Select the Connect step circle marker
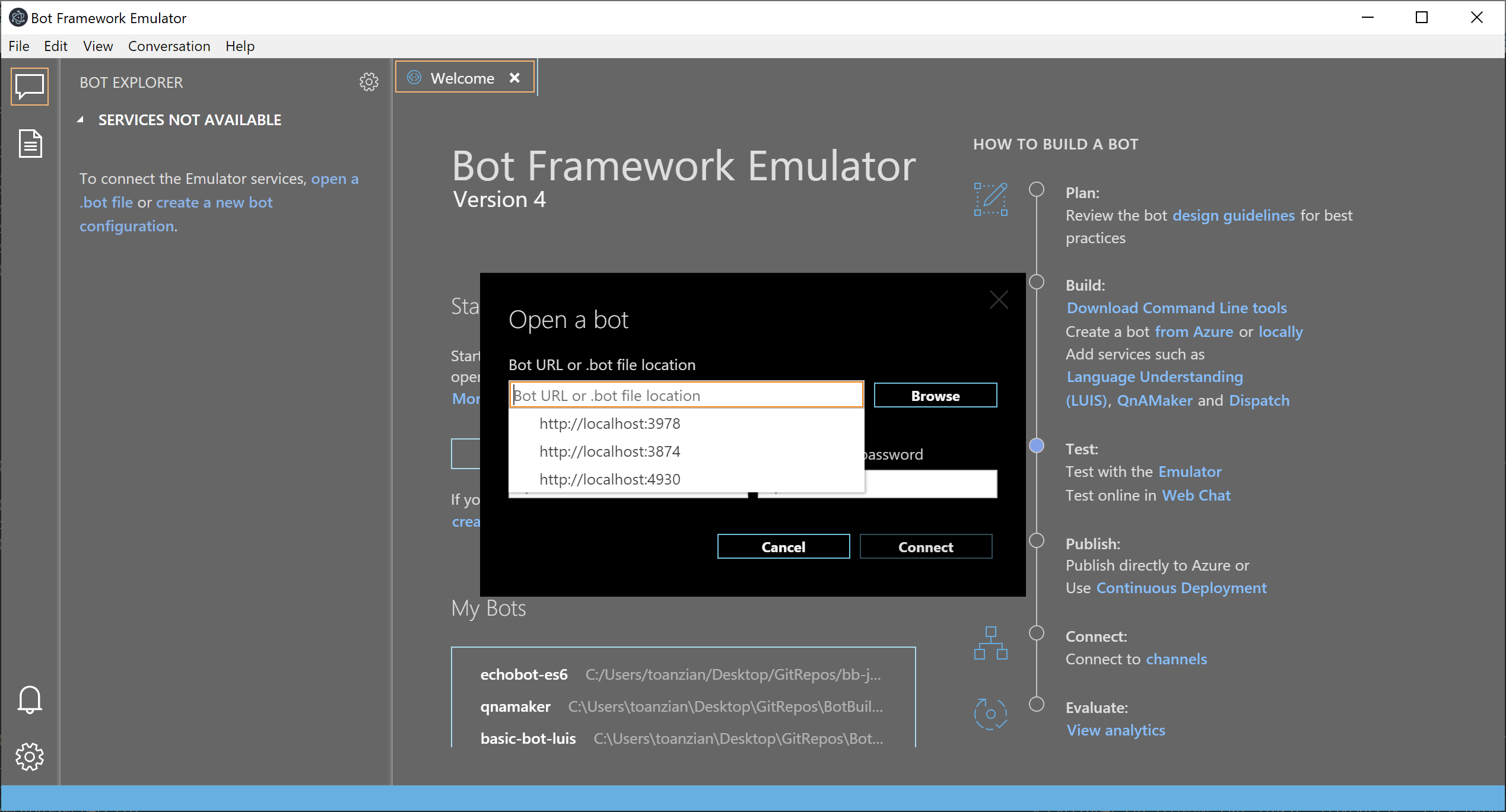The height and width of the screenshot is (812, 1506). pos(1037,633)
